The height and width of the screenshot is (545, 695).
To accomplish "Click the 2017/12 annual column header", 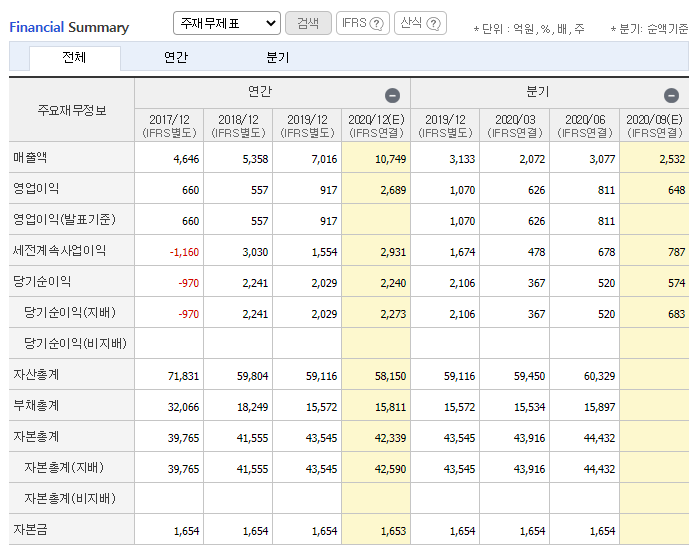I will 169,125.
